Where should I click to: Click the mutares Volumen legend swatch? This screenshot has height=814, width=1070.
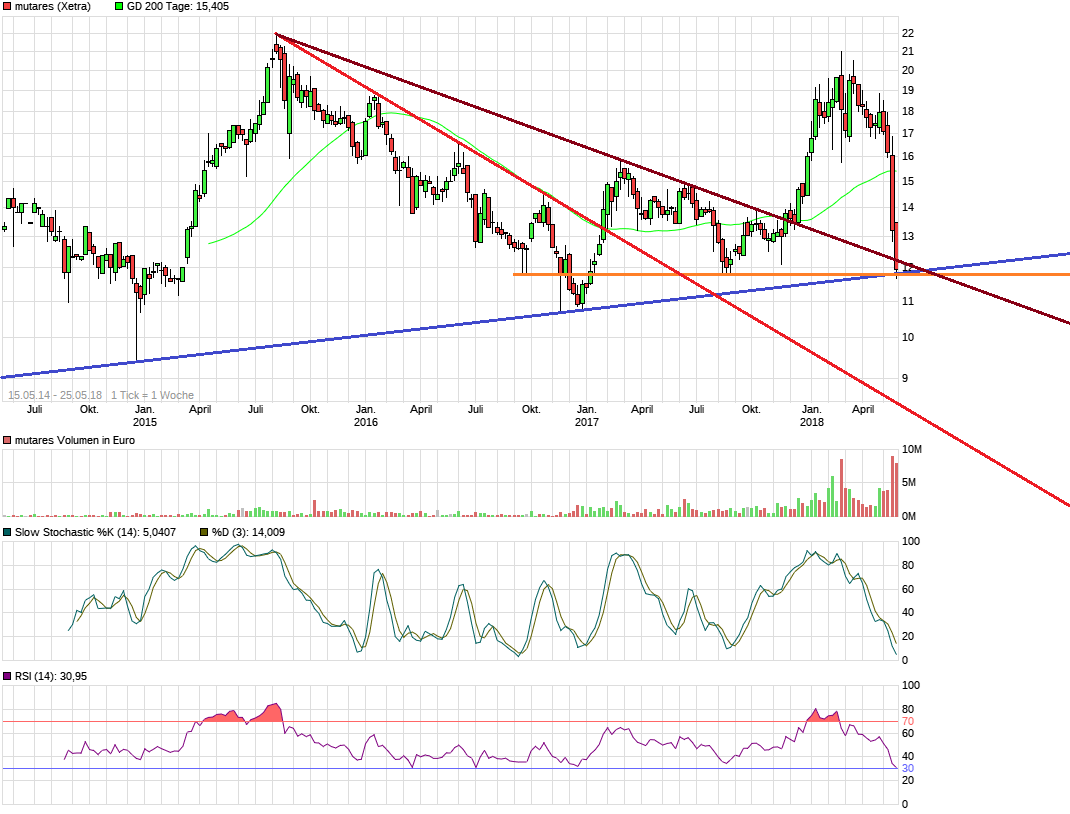8,440
